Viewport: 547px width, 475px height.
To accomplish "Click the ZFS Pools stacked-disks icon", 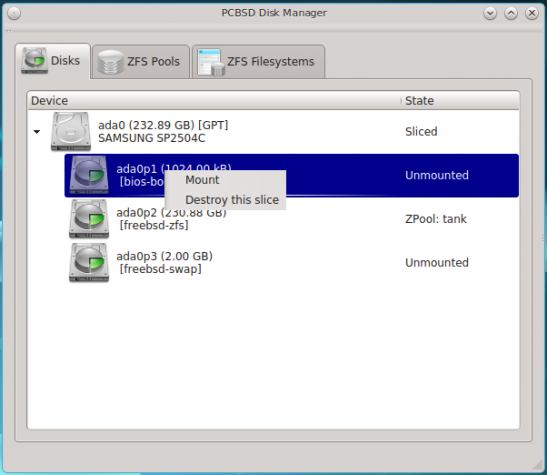I will 111,62.
